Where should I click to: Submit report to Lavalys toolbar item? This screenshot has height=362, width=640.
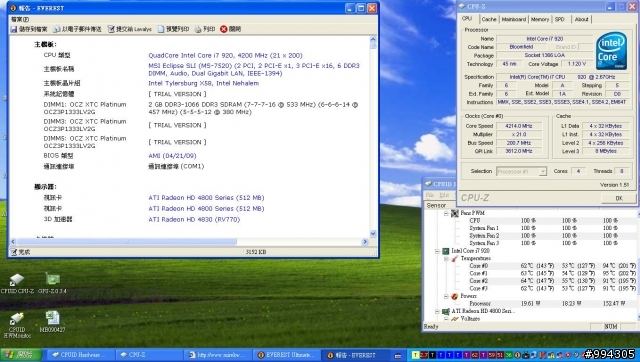click(129, 29)
